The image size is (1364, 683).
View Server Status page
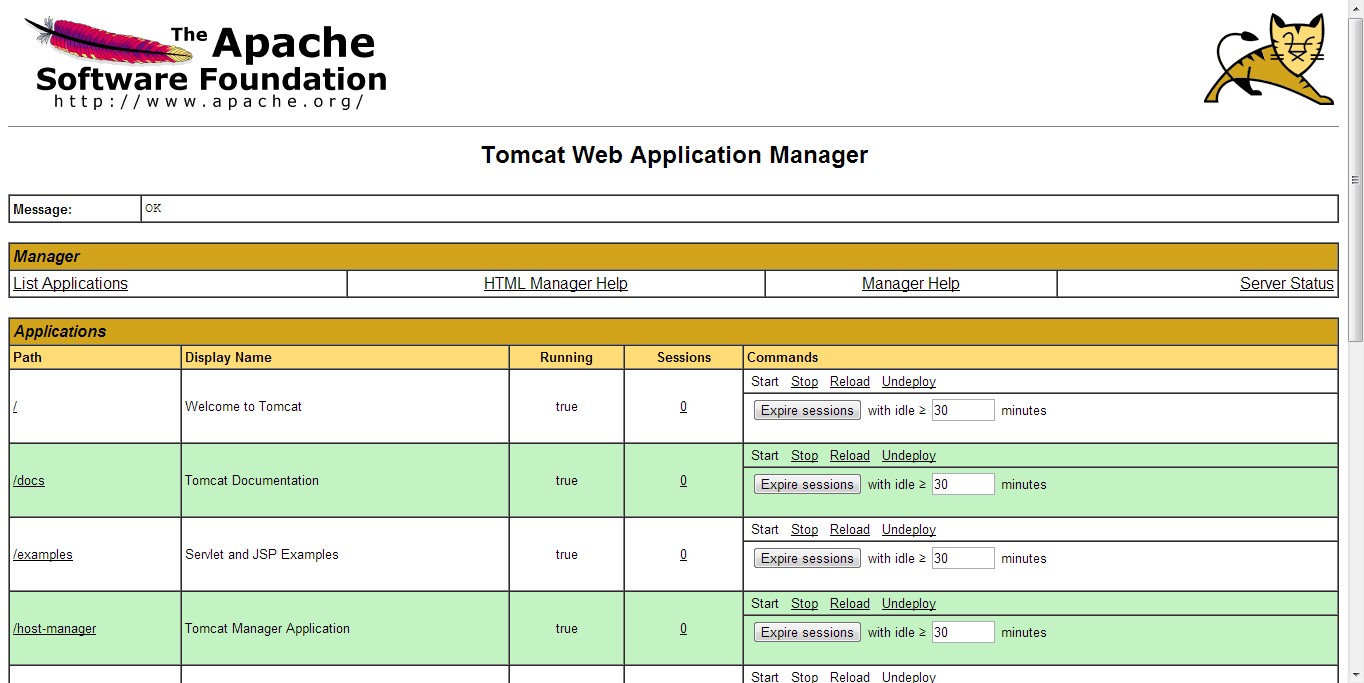(1287, 284)
